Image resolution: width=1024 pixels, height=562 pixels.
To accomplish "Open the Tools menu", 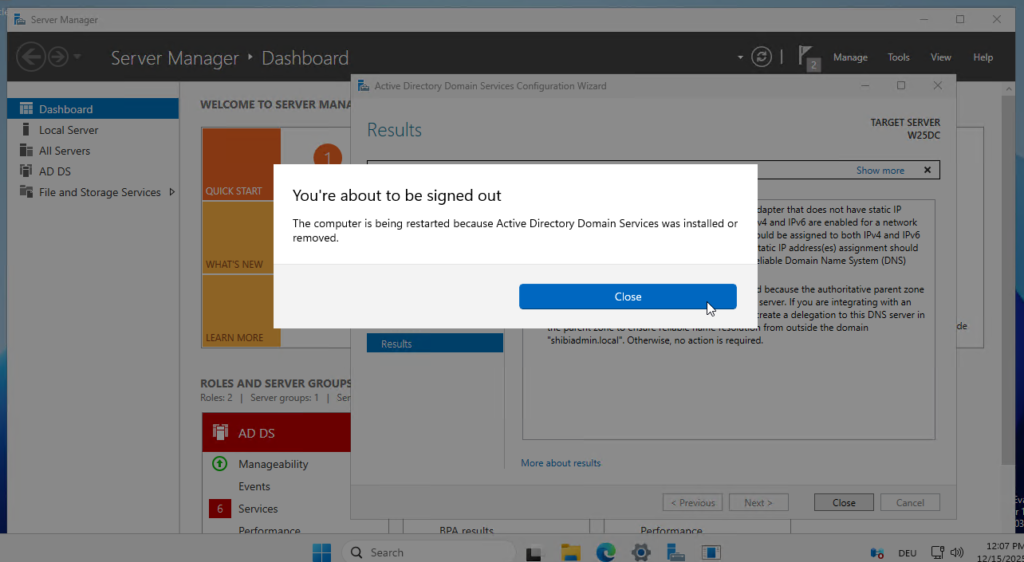I will point(899,57).
